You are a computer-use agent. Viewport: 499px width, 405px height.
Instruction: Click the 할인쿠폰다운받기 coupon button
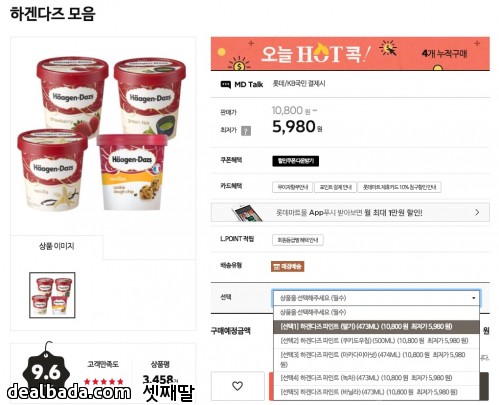coord(295,161)
